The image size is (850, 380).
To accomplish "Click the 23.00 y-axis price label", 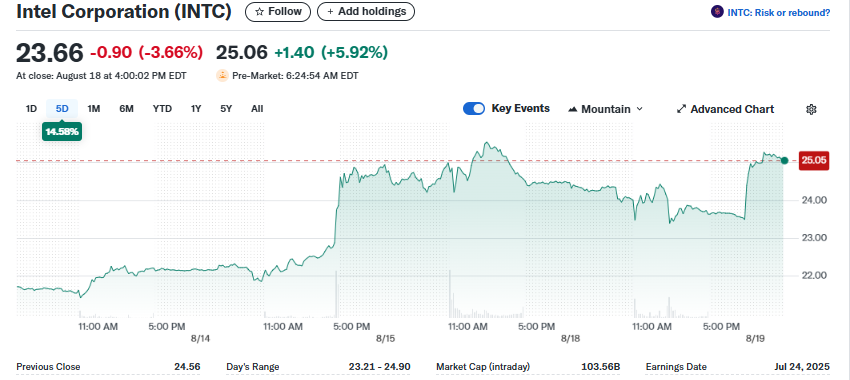I will tap(813, 237).
